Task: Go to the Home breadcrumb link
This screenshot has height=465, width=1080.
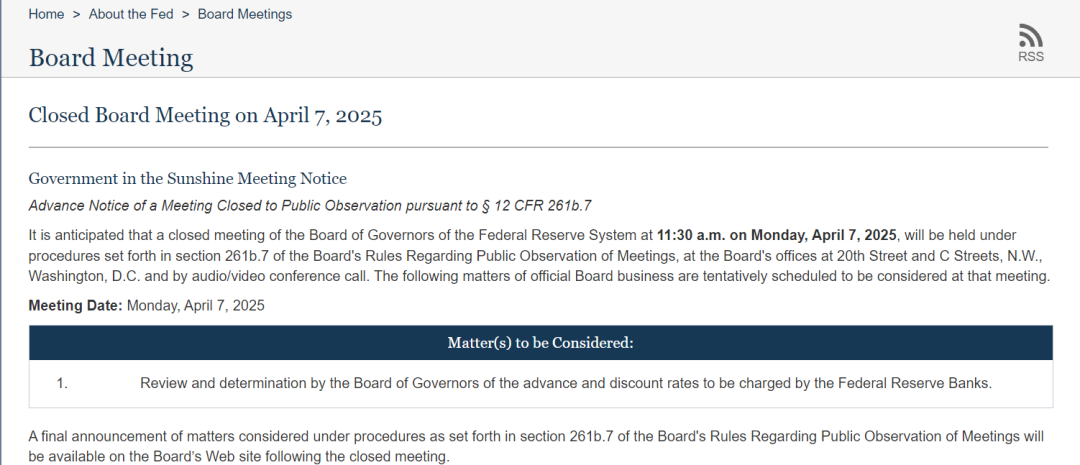Action: pos(46,14)
